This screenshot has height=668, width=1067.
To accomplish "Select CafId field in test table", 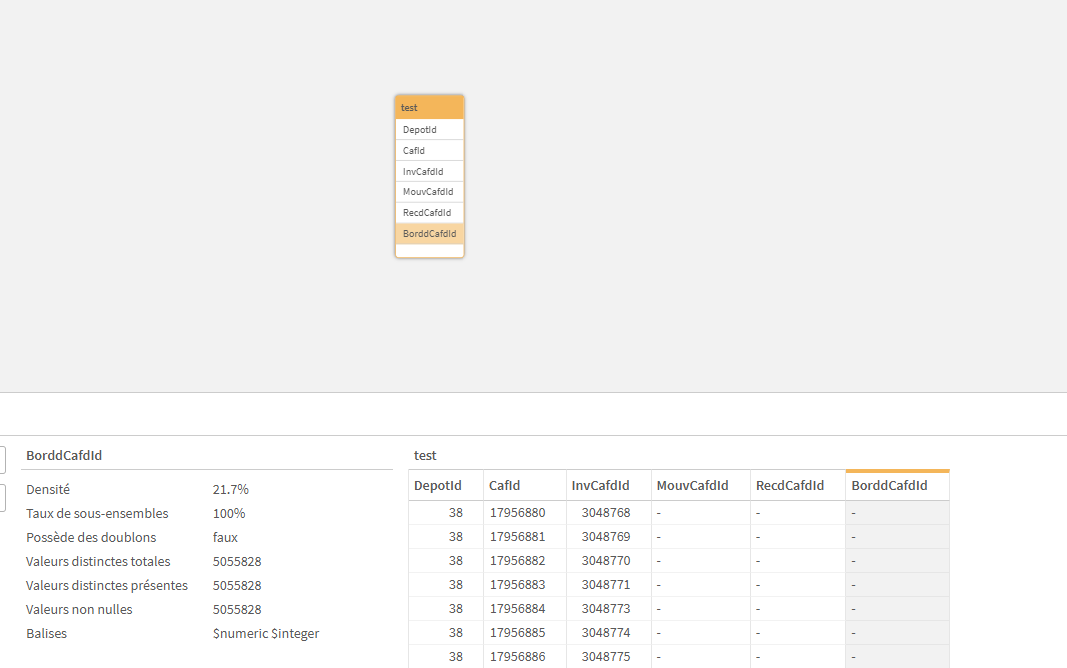I will [x=429, y=151].
